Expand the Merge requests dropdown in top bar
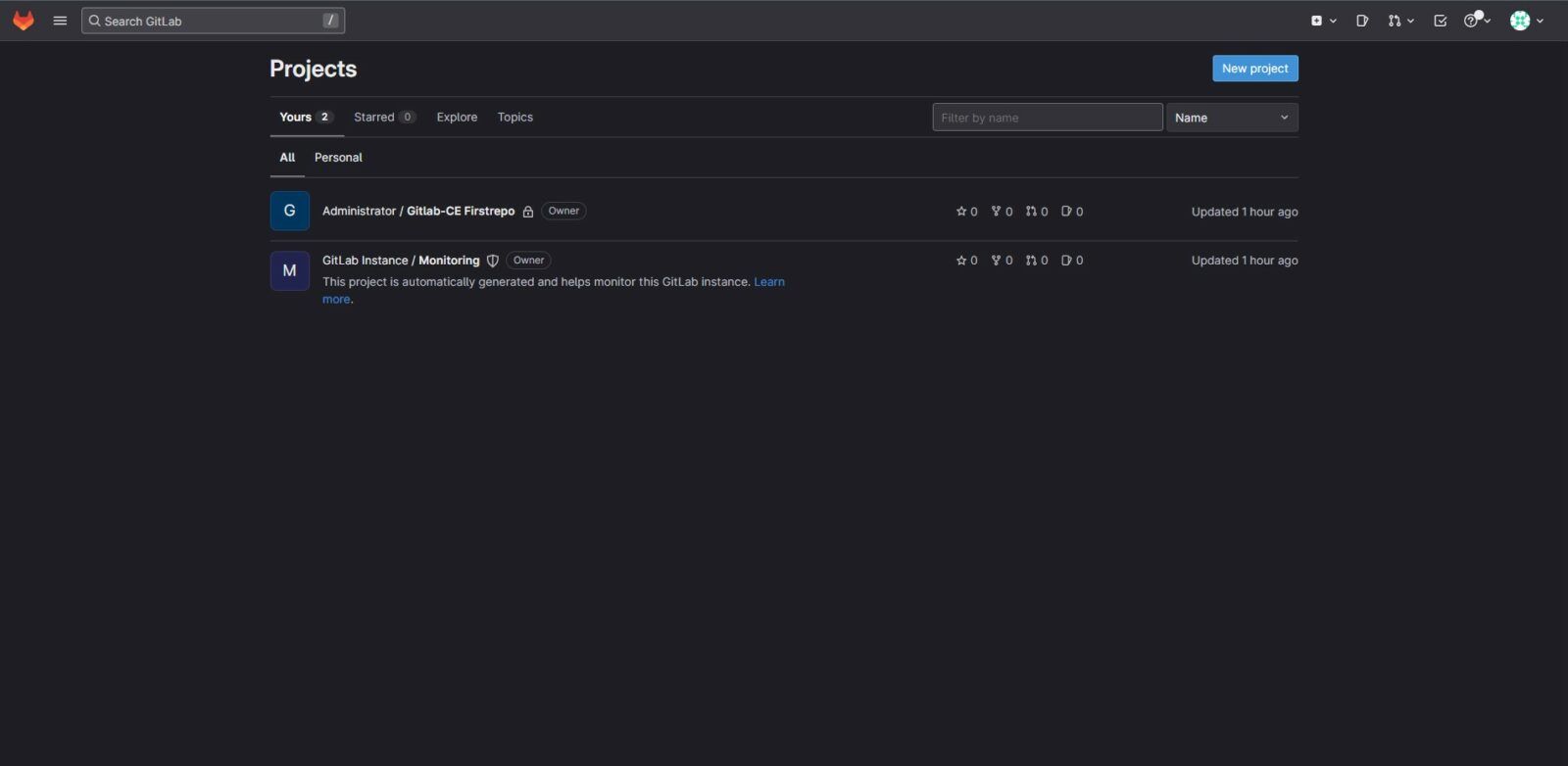The image size is (1568, 766). click(1400, 21)
